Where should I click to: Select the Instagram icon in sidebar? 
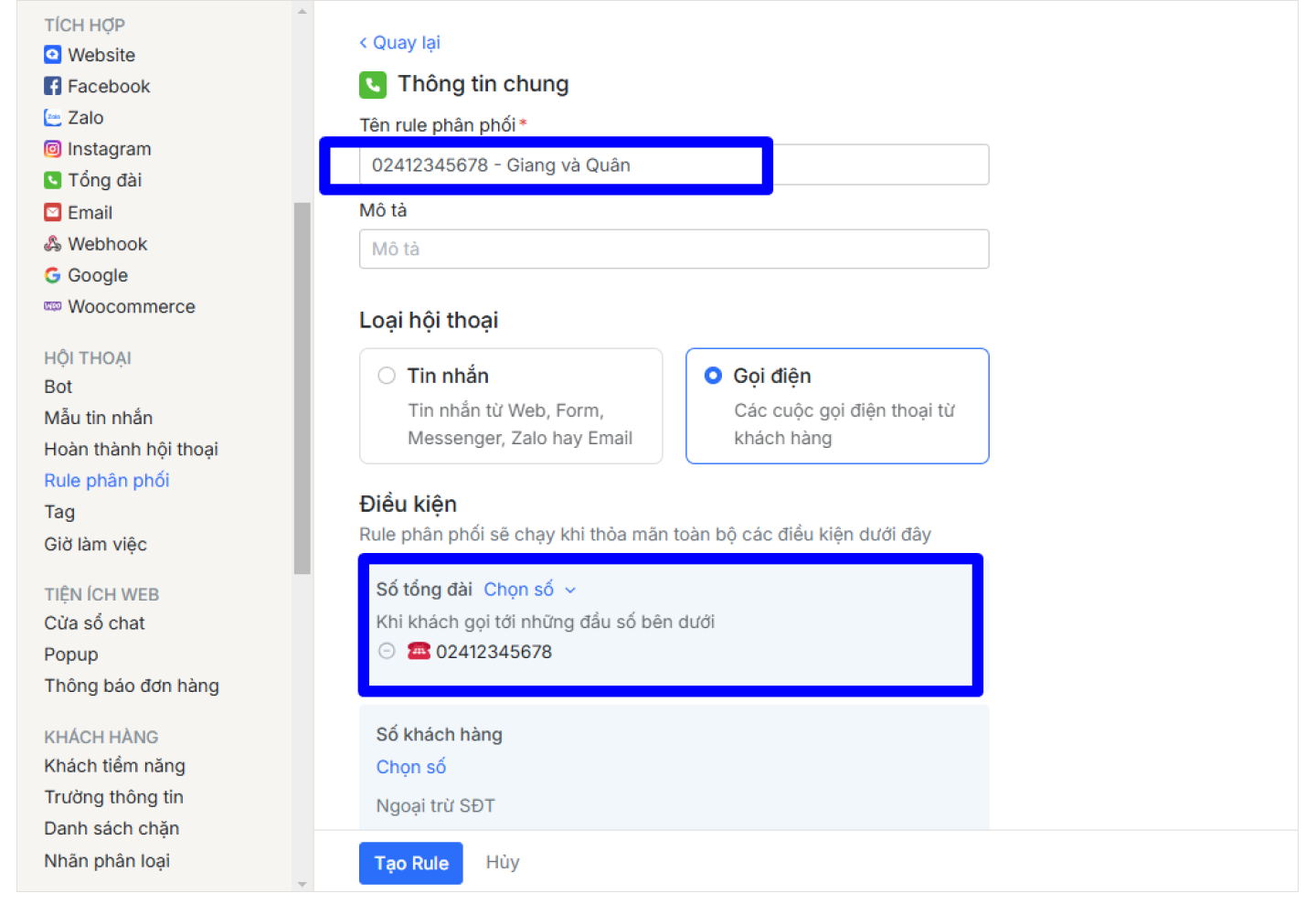[53, 149]
